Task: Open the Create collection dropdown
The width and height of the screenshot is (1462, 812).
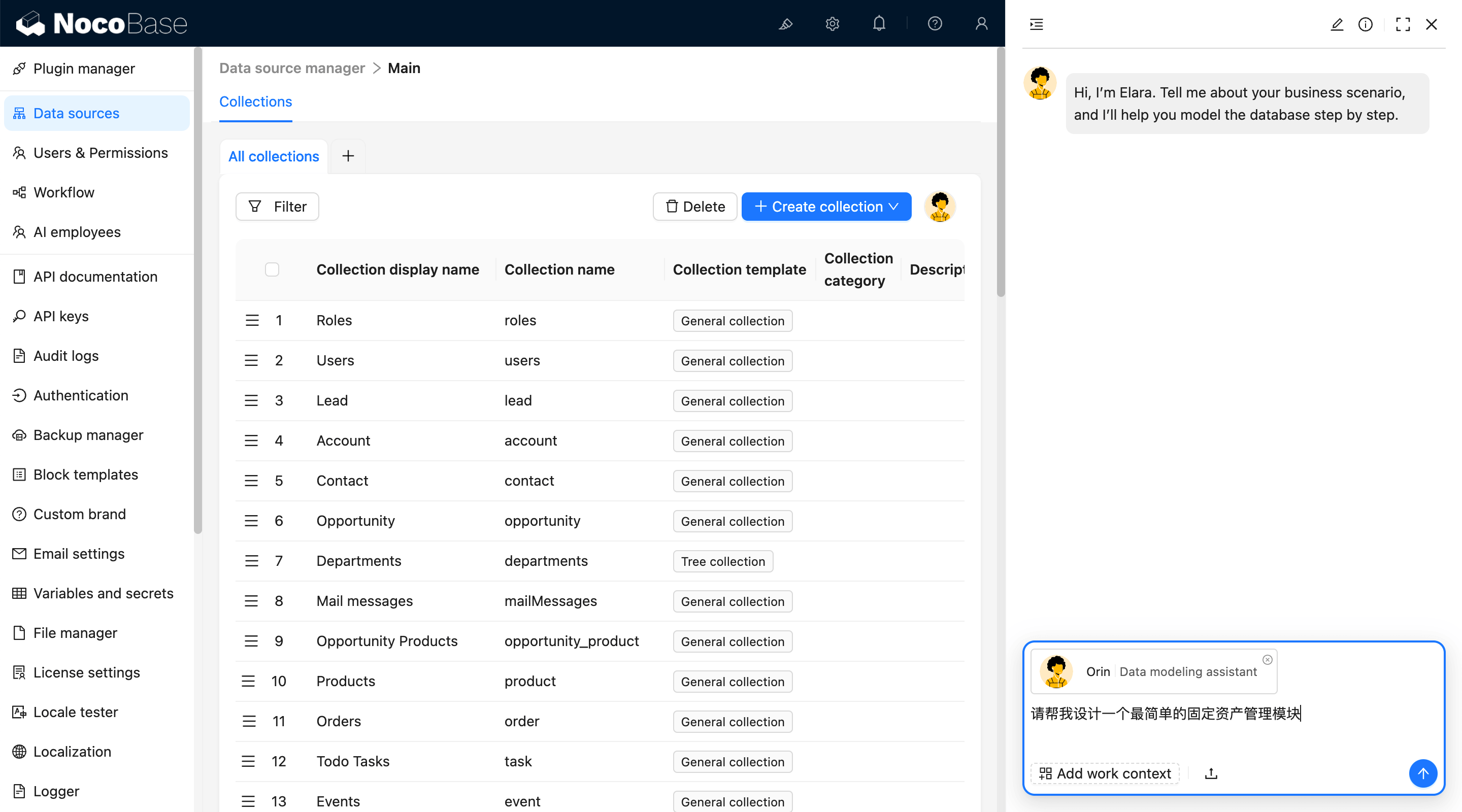Action: point(826,207)
